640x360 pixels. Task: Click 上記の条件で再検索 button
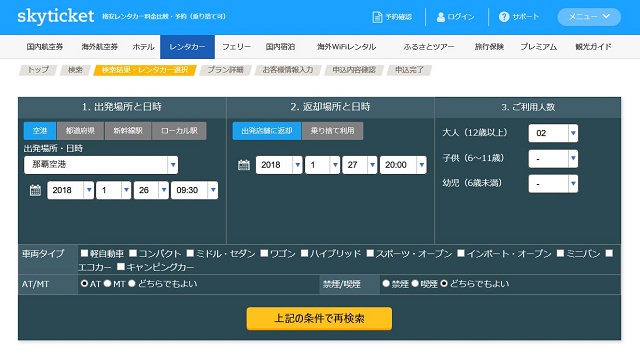point(319,318)
